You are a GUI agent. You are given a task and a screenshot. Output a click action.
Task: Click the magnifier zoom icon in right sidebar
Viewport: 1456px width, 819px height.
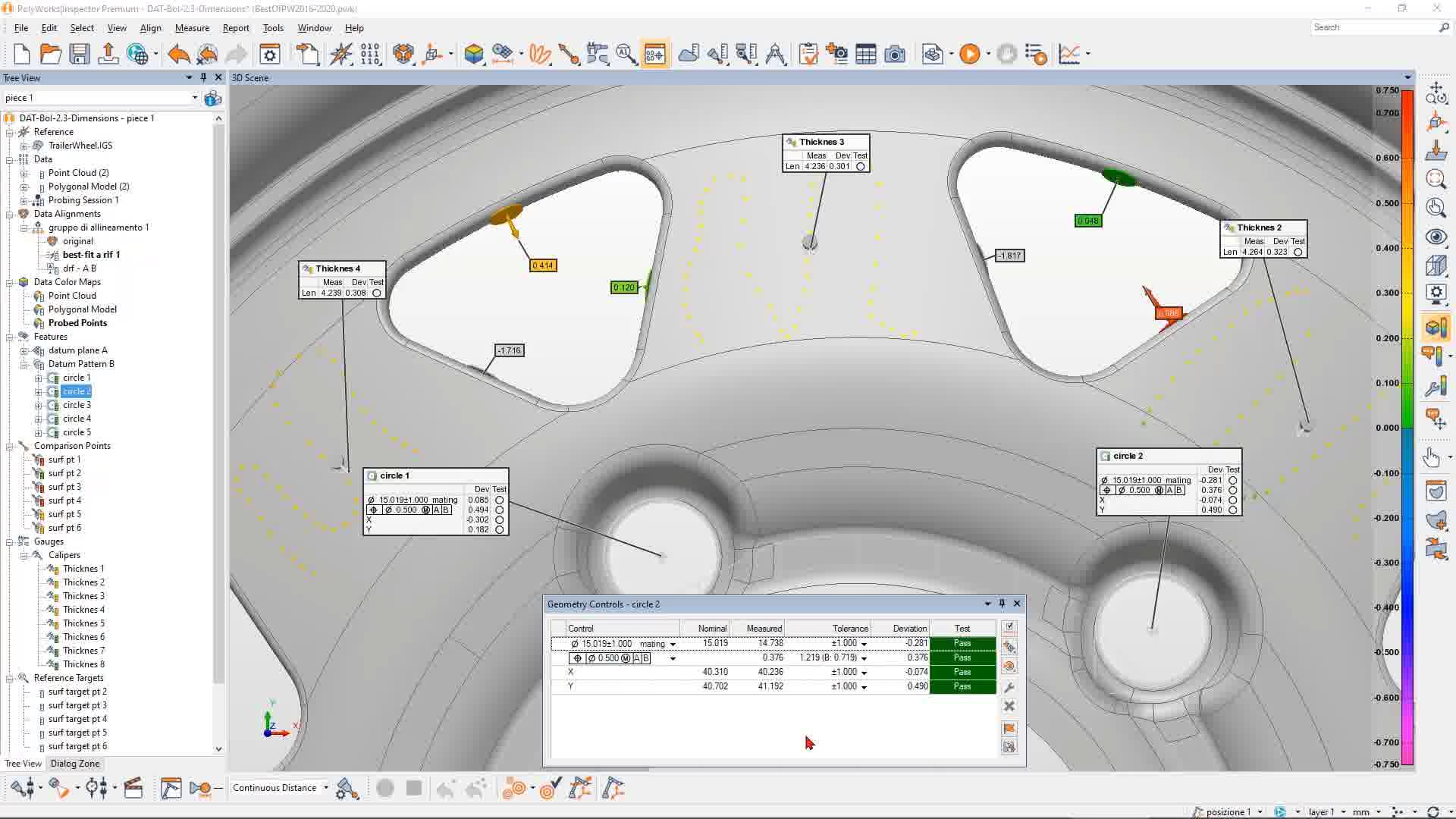tap(1436, 179)
